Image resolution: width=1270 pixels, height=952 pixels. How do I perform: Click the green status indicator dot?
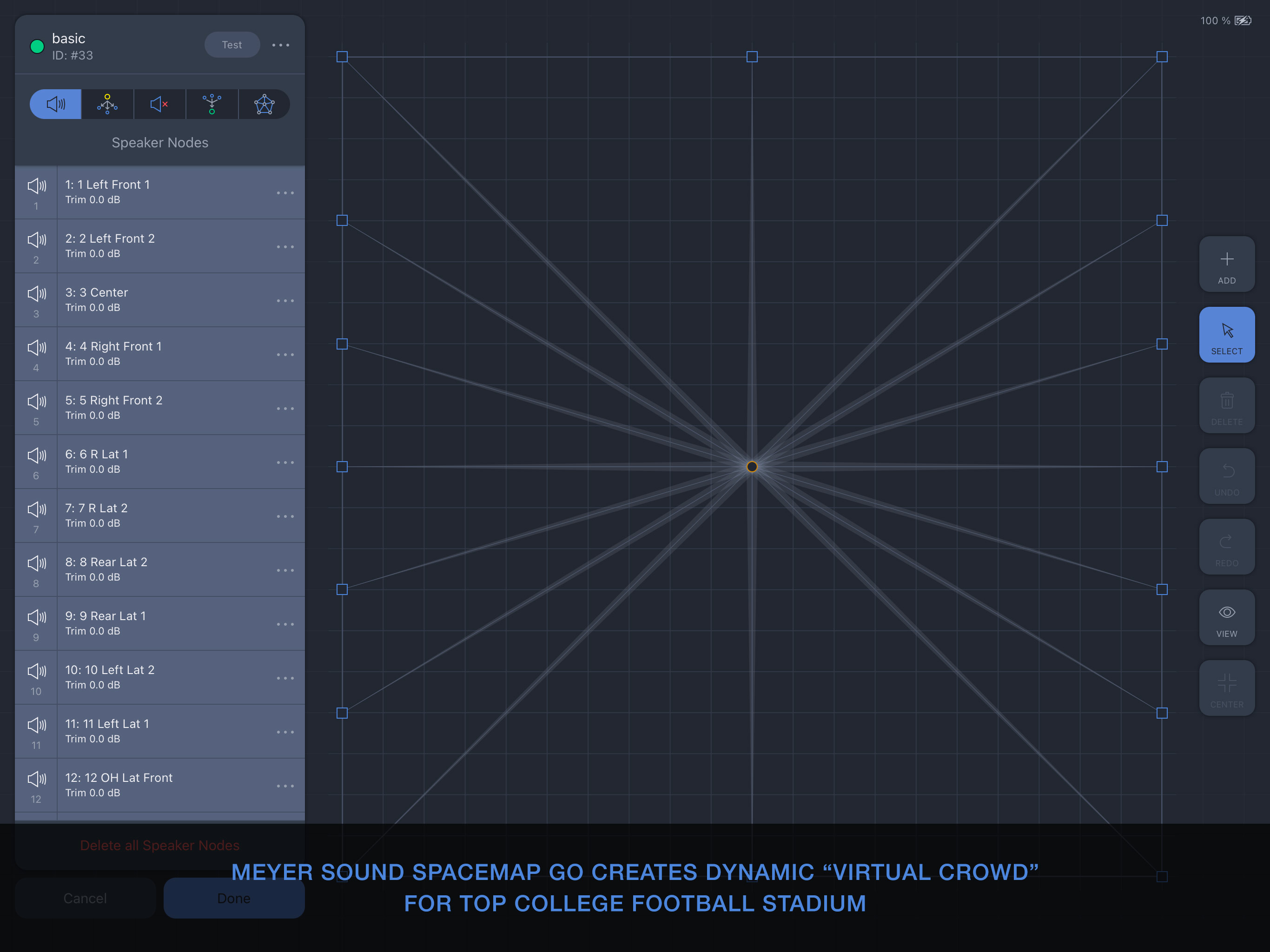(x=37, y=46)
